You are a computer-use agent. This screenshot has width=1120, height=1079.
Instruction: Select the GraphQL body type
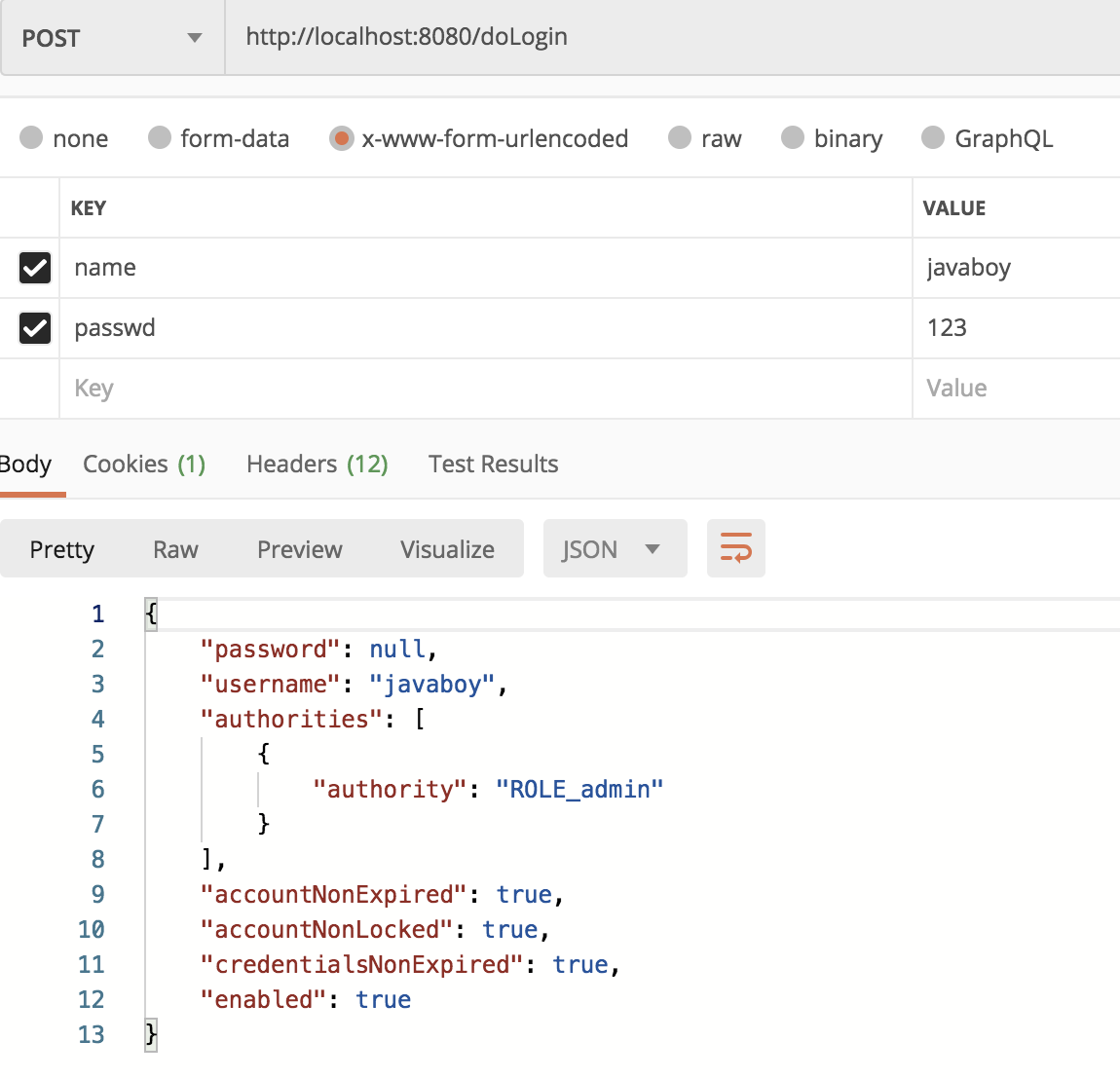click(x=933, y=138)
